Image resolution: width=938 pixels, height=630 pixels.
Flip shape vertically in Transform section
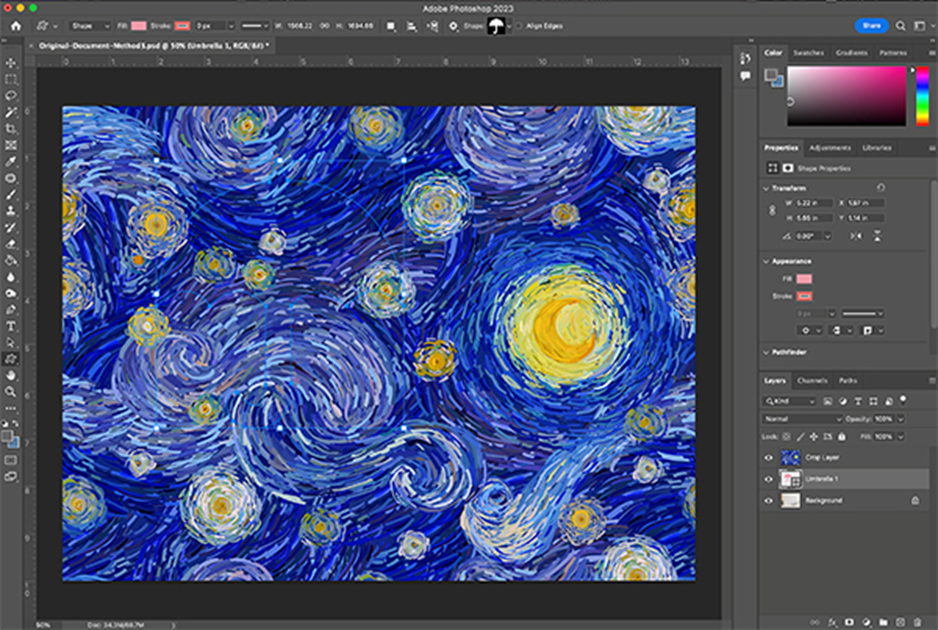pos(877,236)
